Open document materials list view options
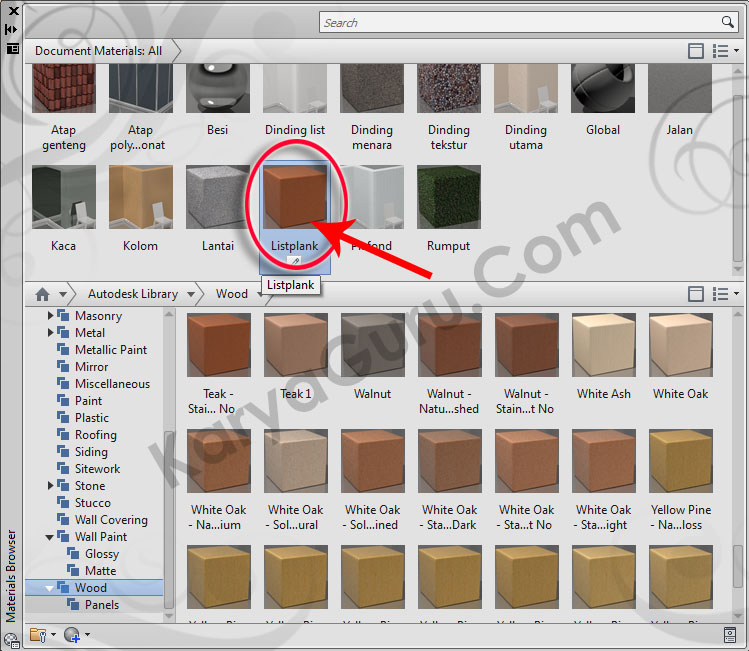Viewport: 749px width, 651px height. coord(723,51)
